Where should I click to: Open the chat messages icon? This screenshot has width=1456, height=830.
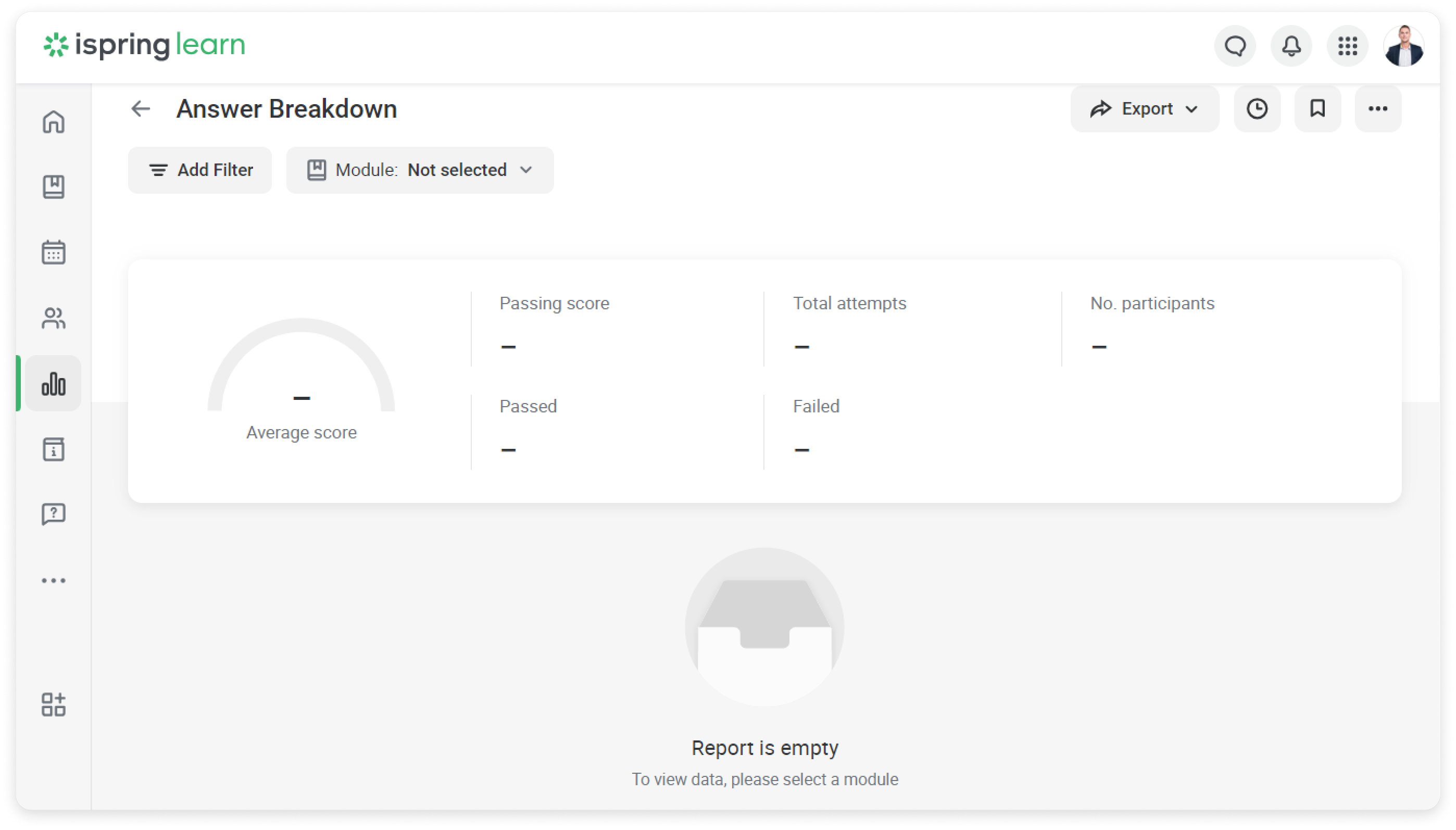pyautogui.click(x=1235, y=46)
